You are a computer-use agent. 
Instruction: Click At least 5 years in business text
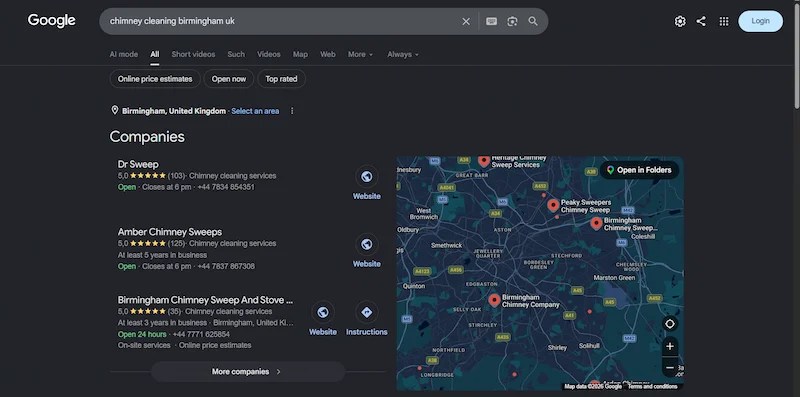click(x=162, y=255)
